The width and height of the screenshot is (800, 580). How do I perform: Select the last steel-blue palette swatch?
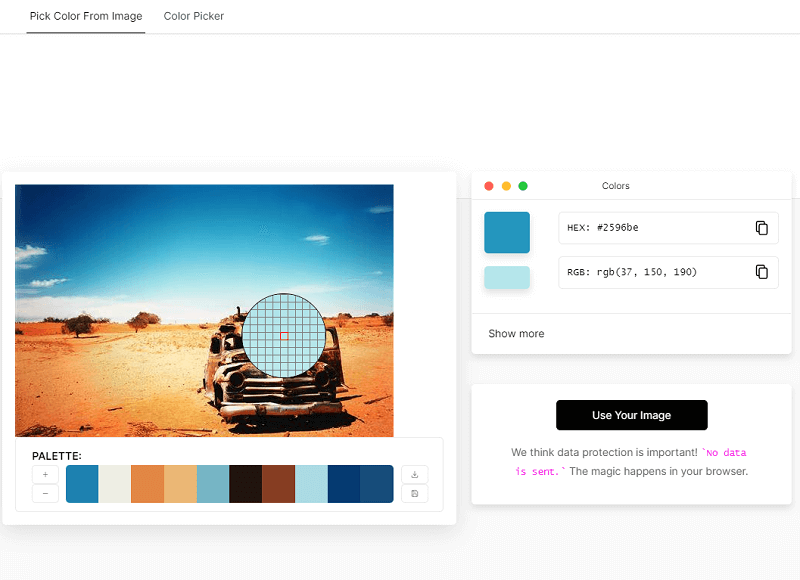(x=377, y=484)
